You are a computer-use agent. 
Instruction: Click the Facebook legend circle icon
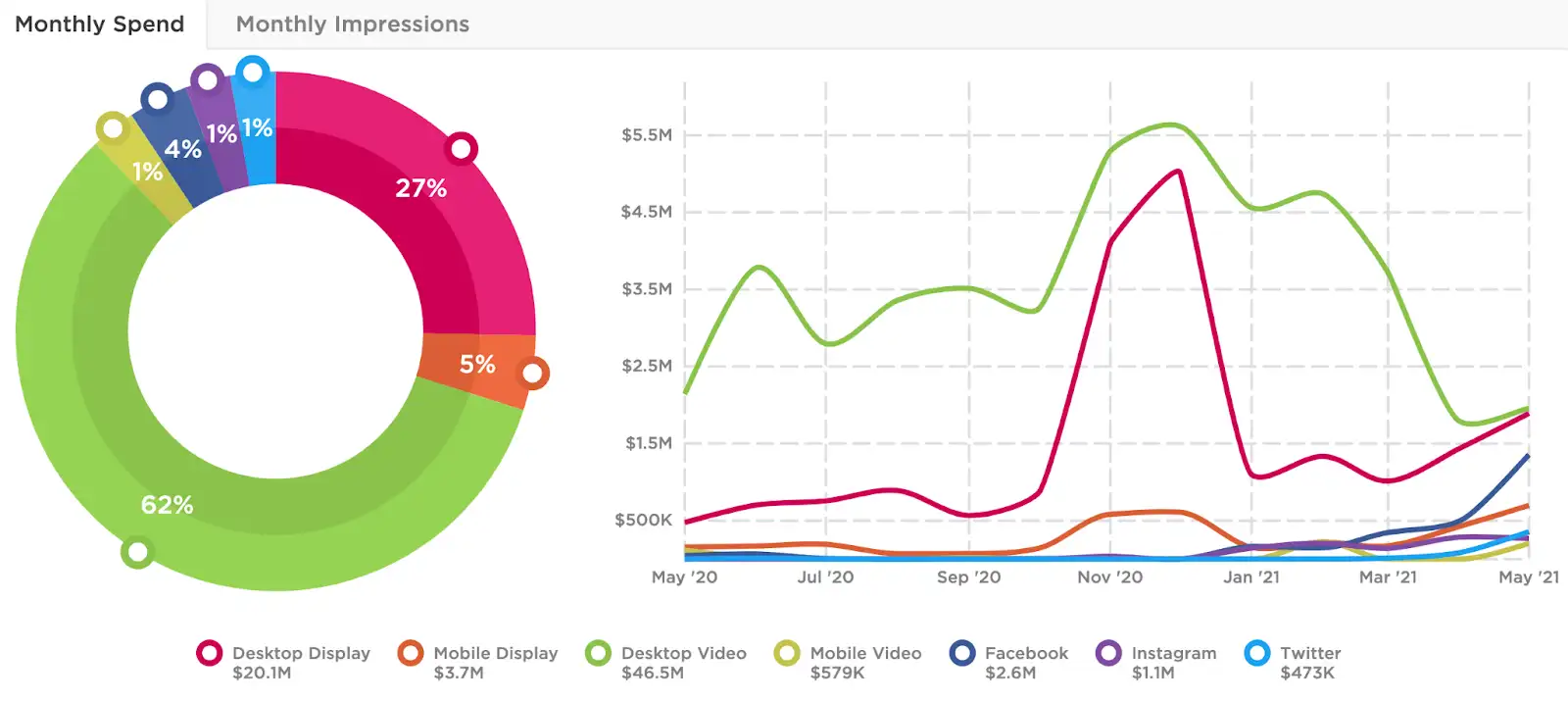click(962, 653)
